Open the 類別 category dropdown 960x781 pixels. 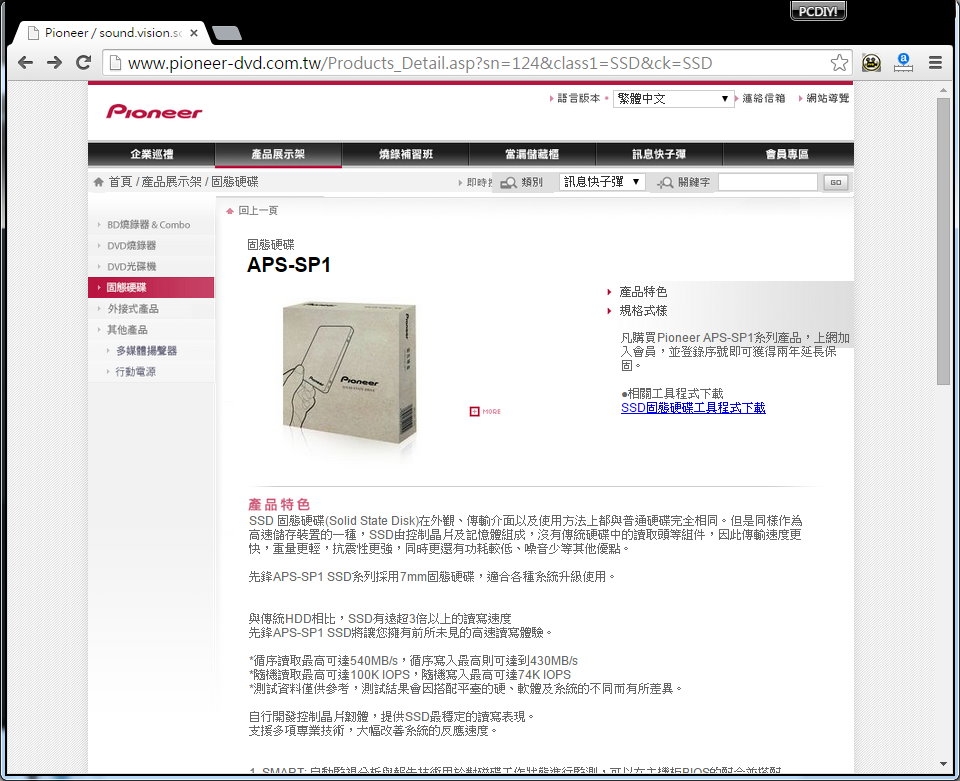(602, 182)
